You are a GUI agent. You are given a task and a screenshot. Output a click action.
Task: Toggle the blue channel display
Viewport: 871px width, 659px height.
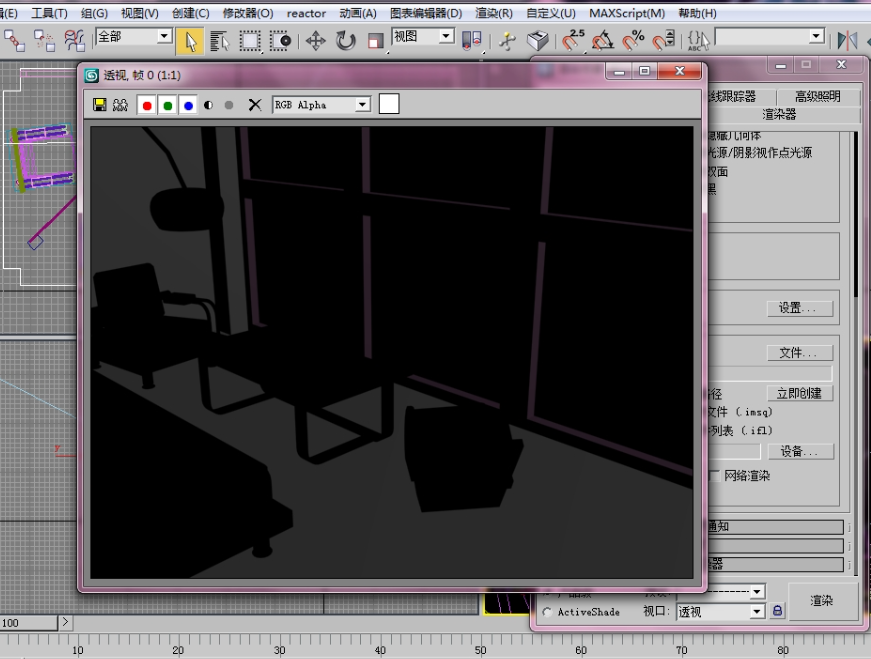[x=188, y=105]
